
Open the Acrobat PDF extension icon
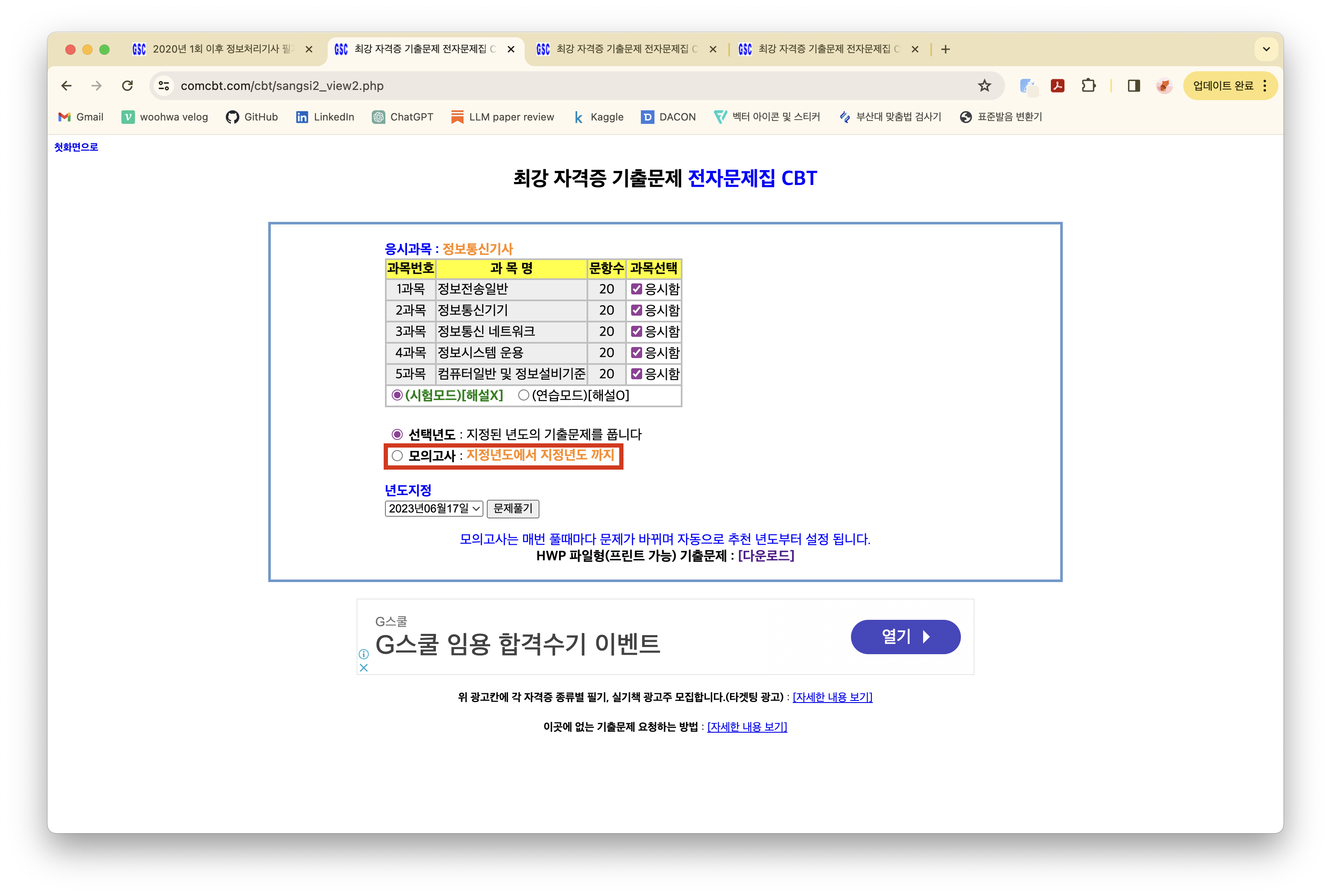1057,86
